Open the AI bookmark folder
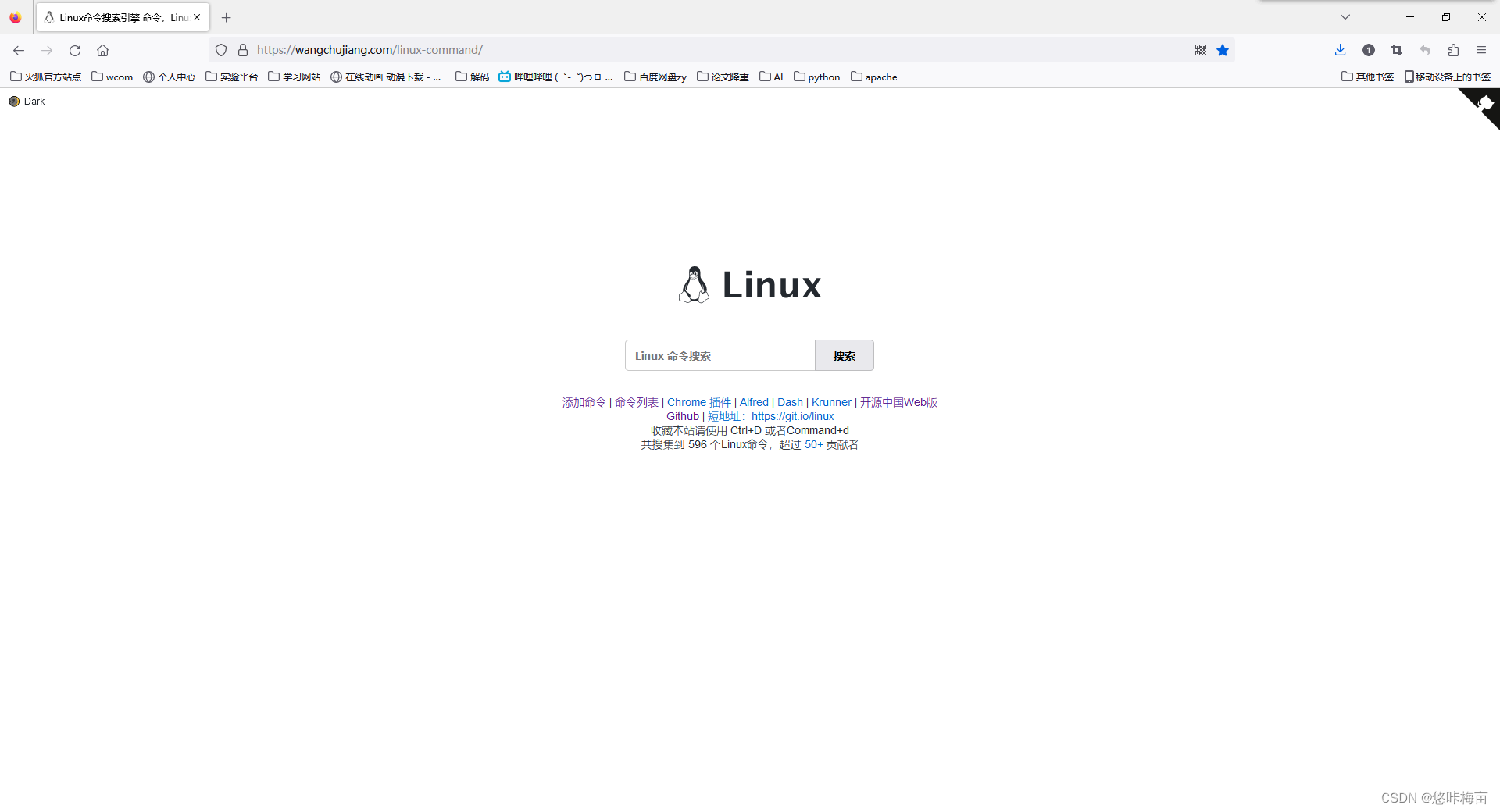1500x812 pixels. point(771,77)
